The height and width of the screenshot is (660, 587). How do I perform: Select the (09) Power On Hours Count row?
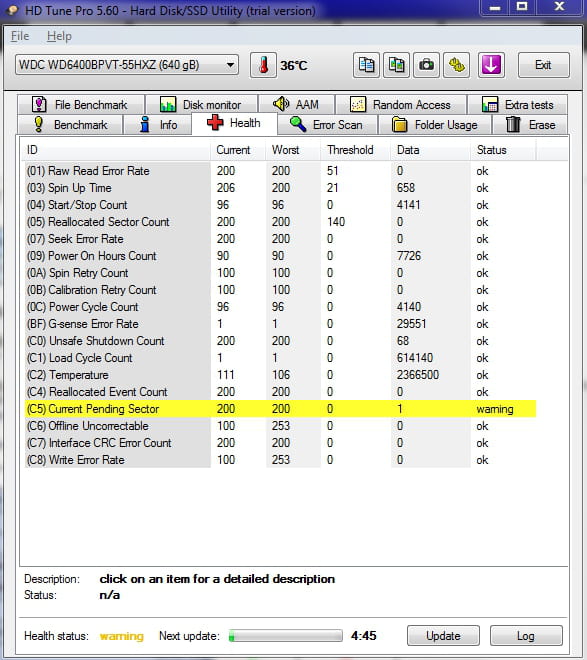(280, 256)
